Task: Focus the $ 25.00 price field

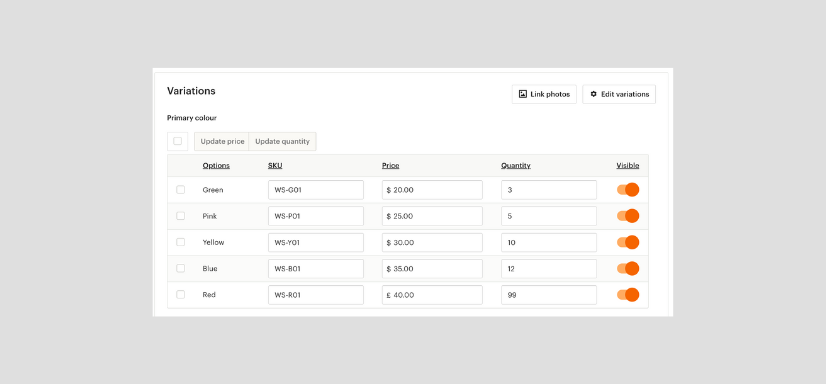Action: [x=432, y=216]
